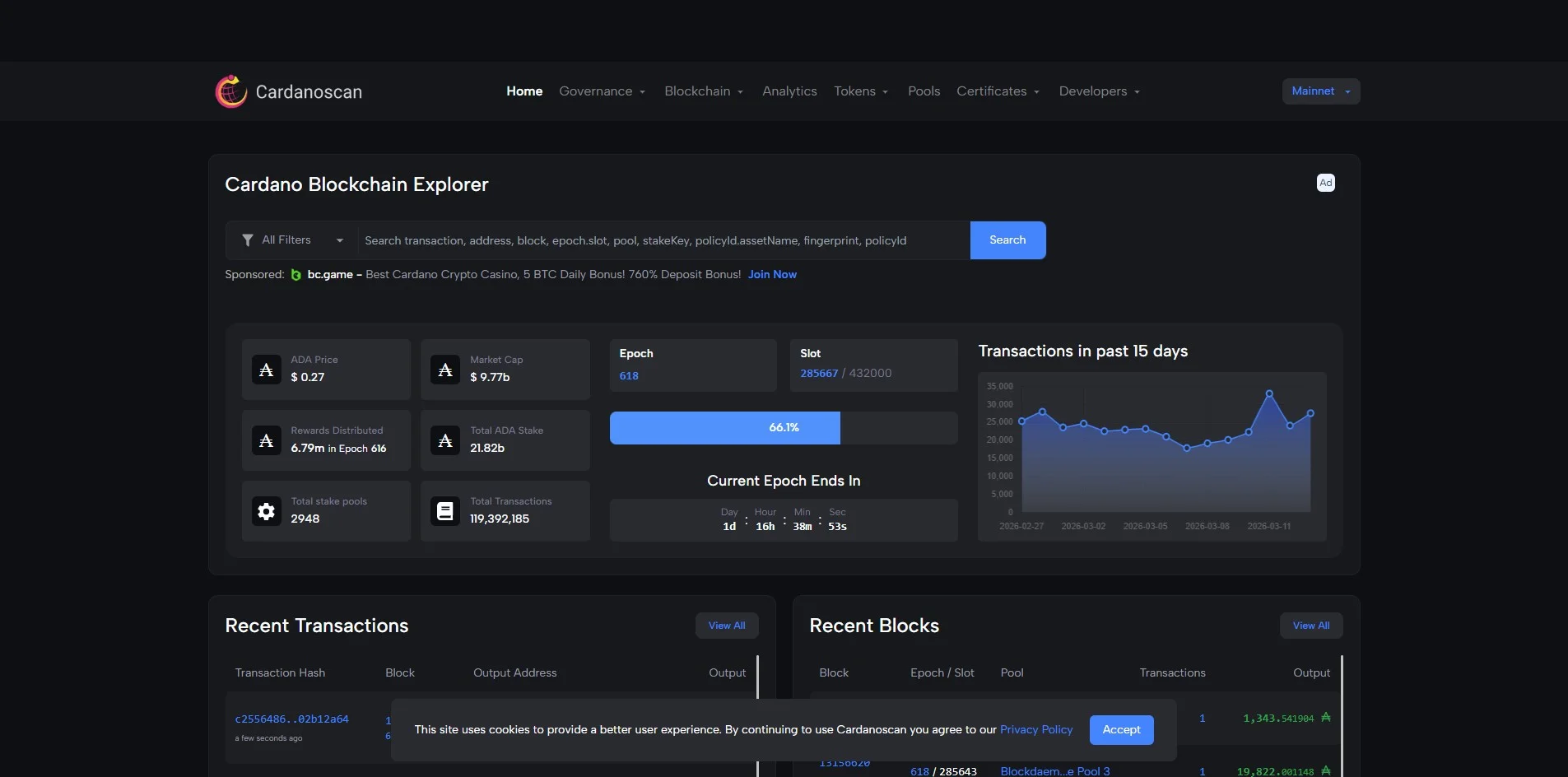Viewport: 1568px width, 777px height.
Task: Click the Output Address column header
Action: tap(515, 672)
